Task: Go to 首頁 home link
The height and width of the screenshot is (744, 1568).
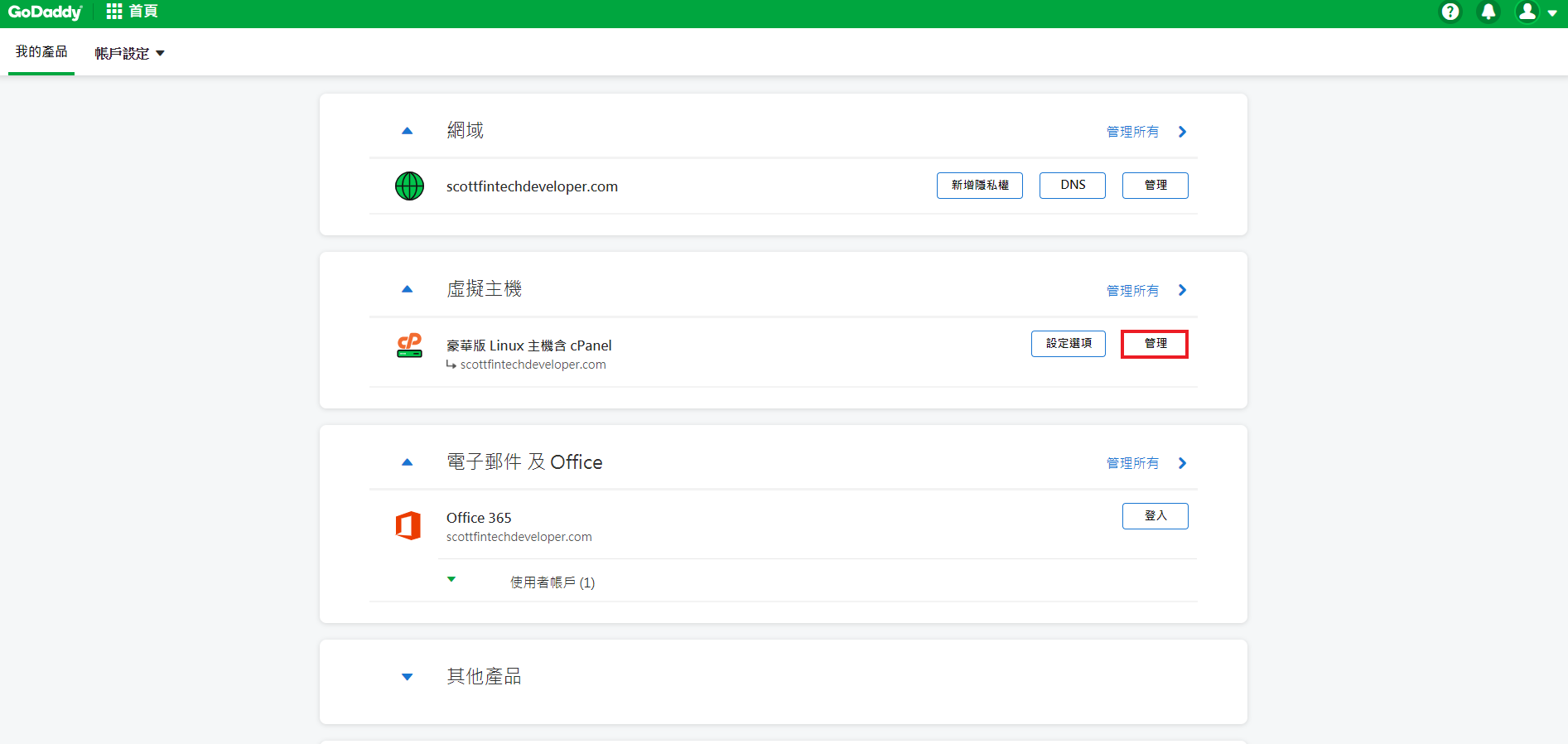Action: pos(143,12)
